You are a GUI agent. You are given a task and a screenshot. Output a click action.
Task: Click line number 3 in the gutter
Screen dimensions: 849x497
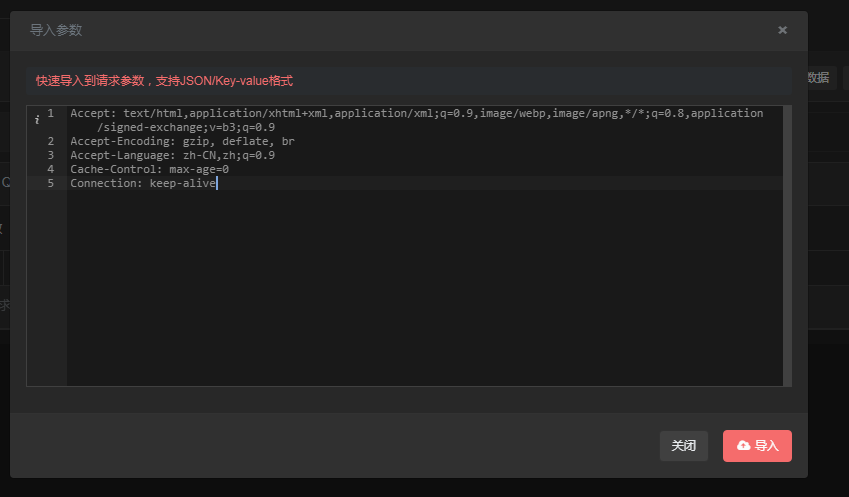[50, 155]
